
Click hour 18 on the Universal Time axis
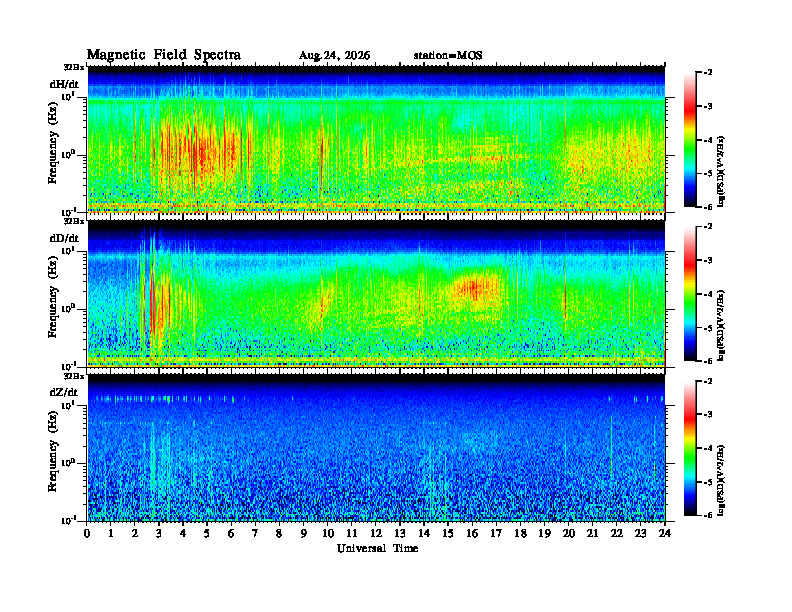point(520,534)
